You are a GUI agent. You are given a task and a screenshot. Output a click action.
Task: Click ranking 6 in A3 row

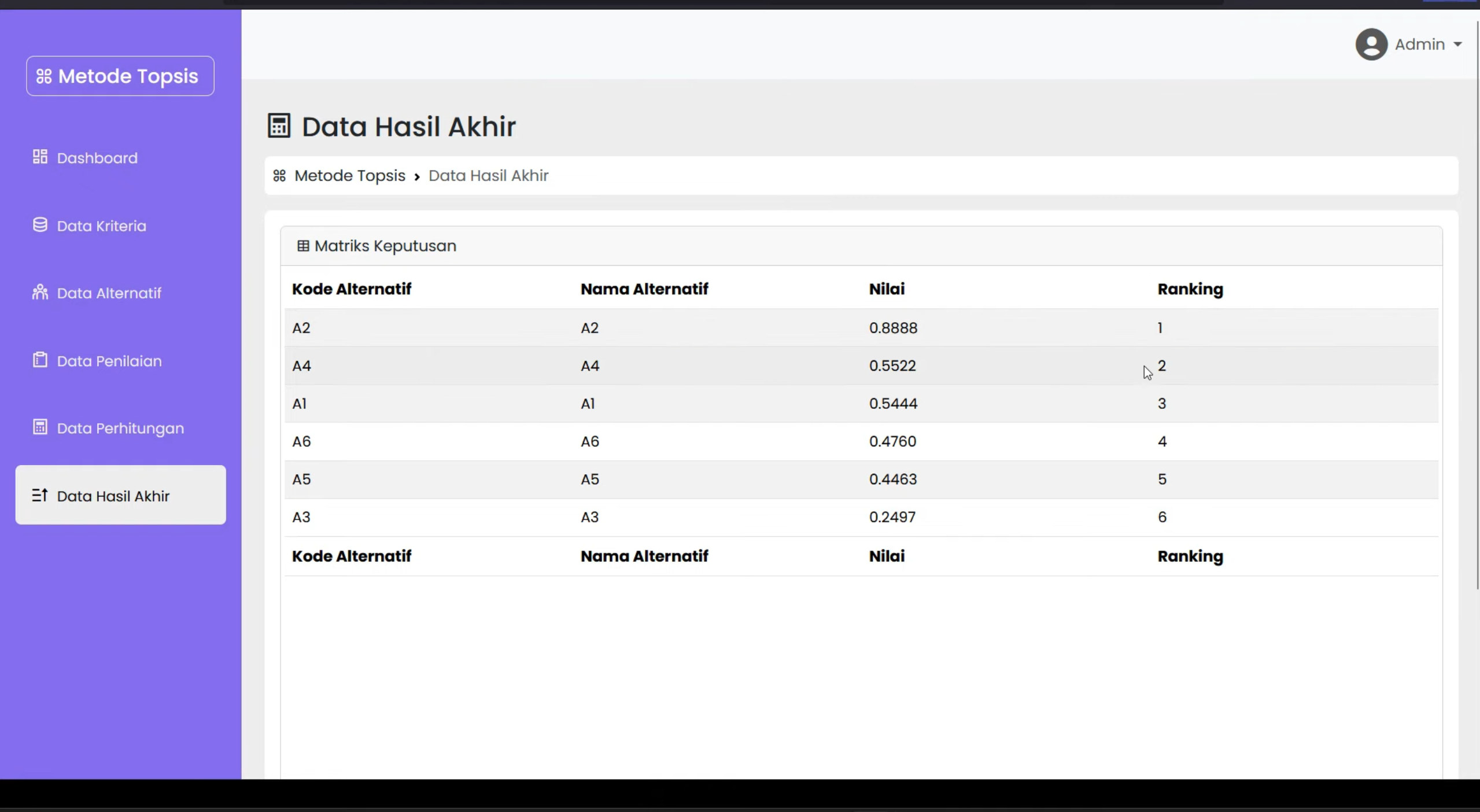click(1162, 516)
